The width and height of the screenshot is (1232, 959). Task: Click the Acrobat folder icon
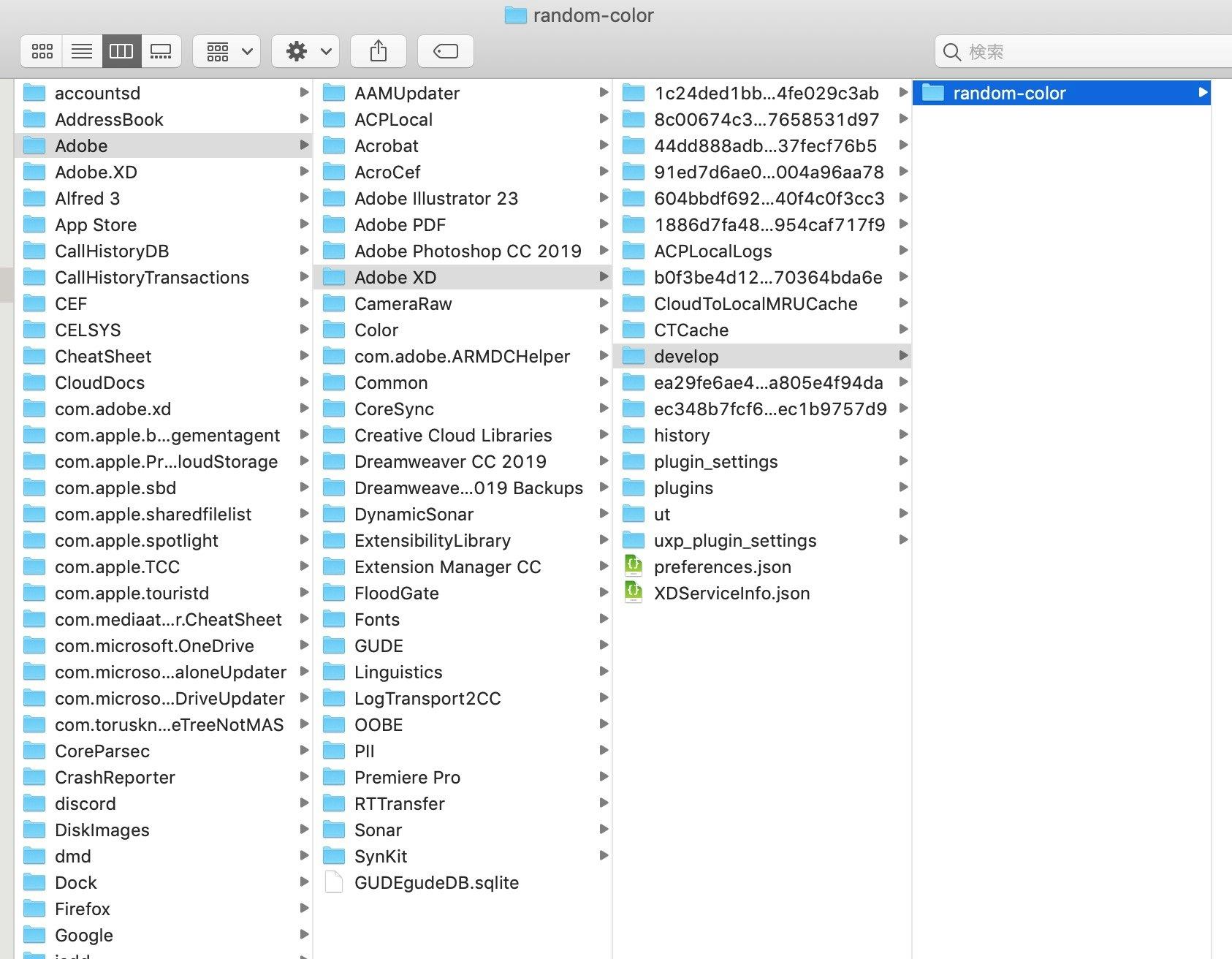334,145
